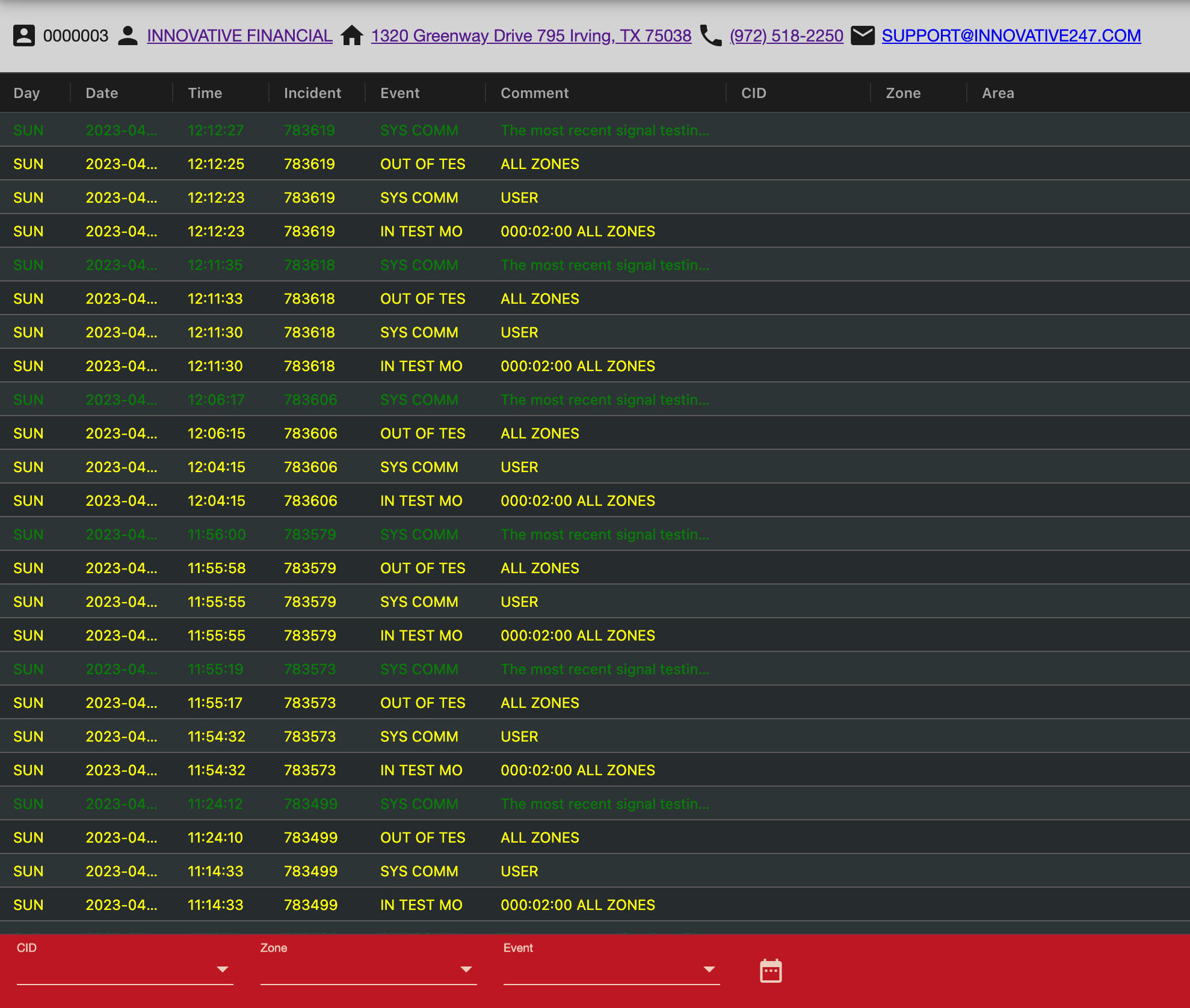Select the green row at 12:06:17
Screen dimensions: 1190x1008
[595, 399]
